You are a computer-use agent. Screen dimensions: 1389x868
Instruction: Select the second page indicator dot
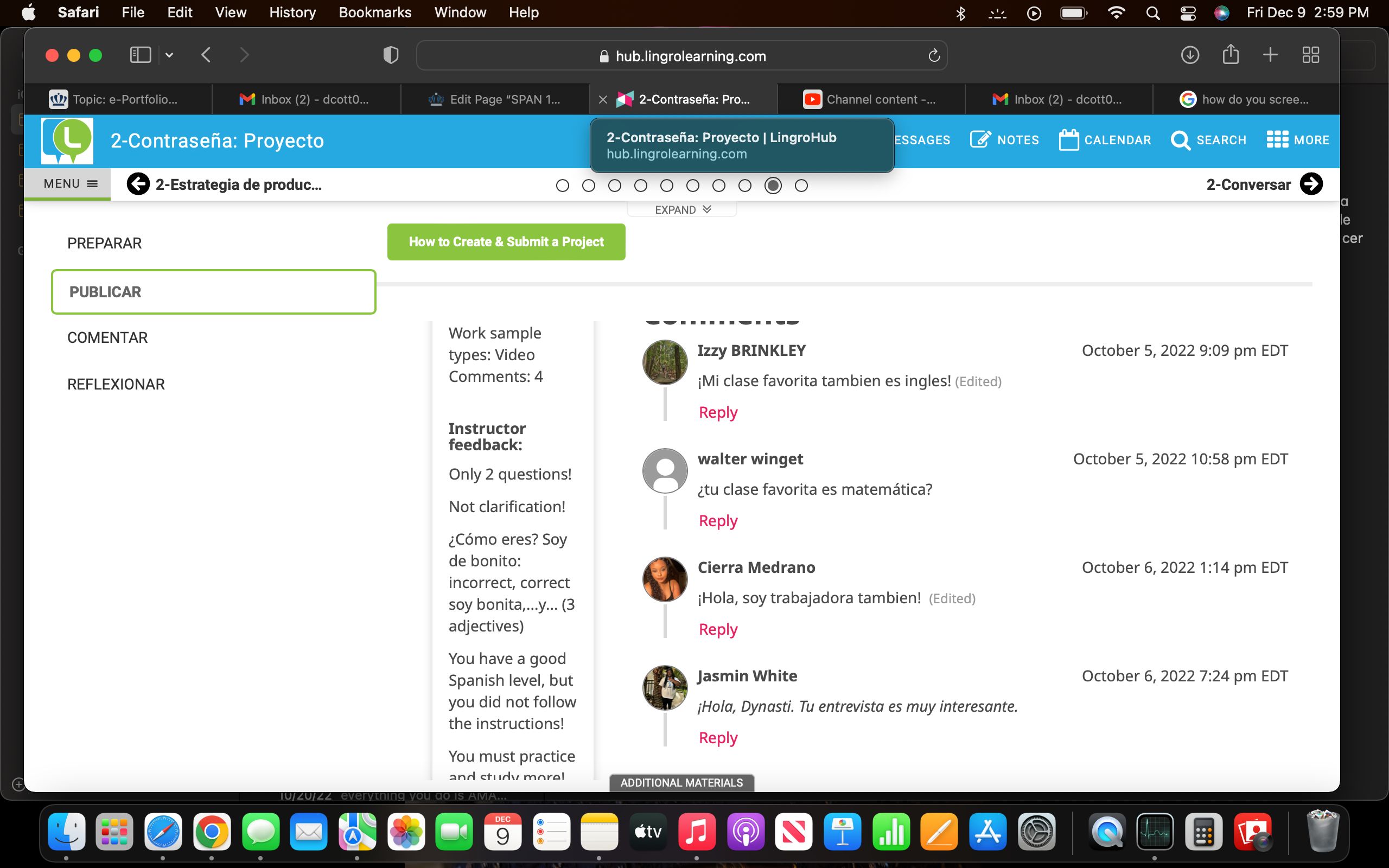click(588, 186)
